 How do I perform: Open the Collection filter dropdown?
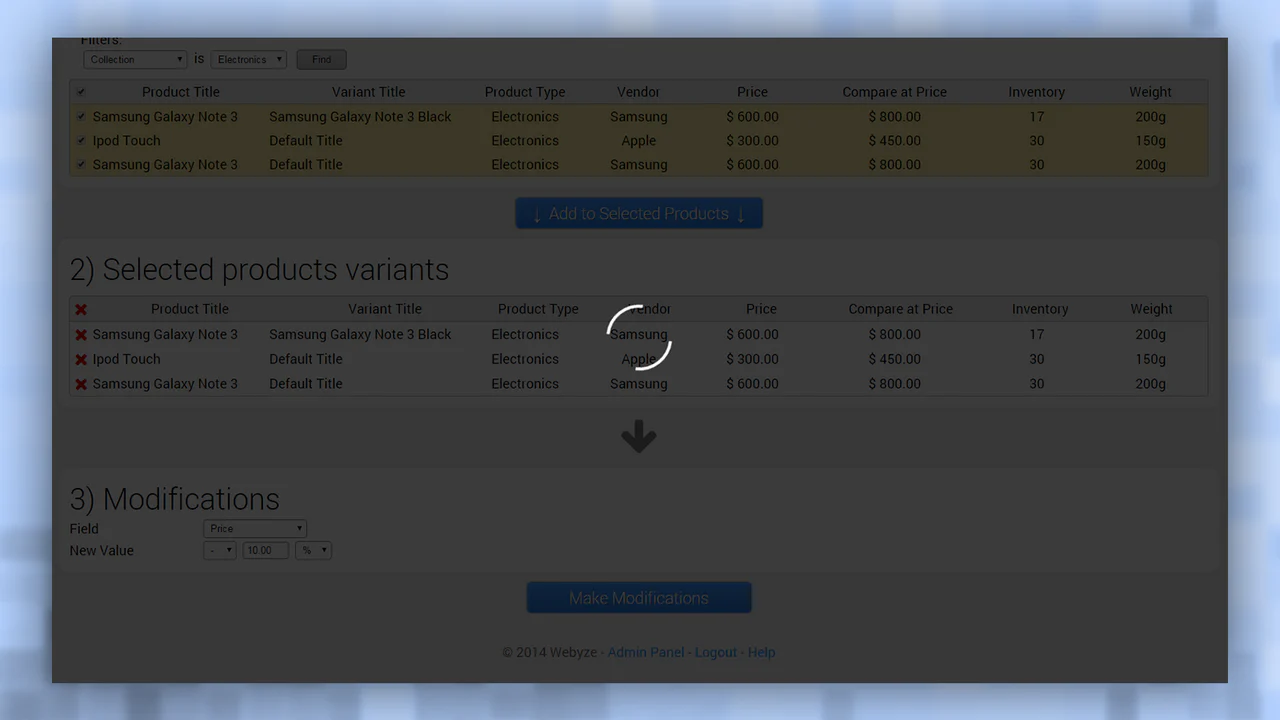tap(135, 60)
